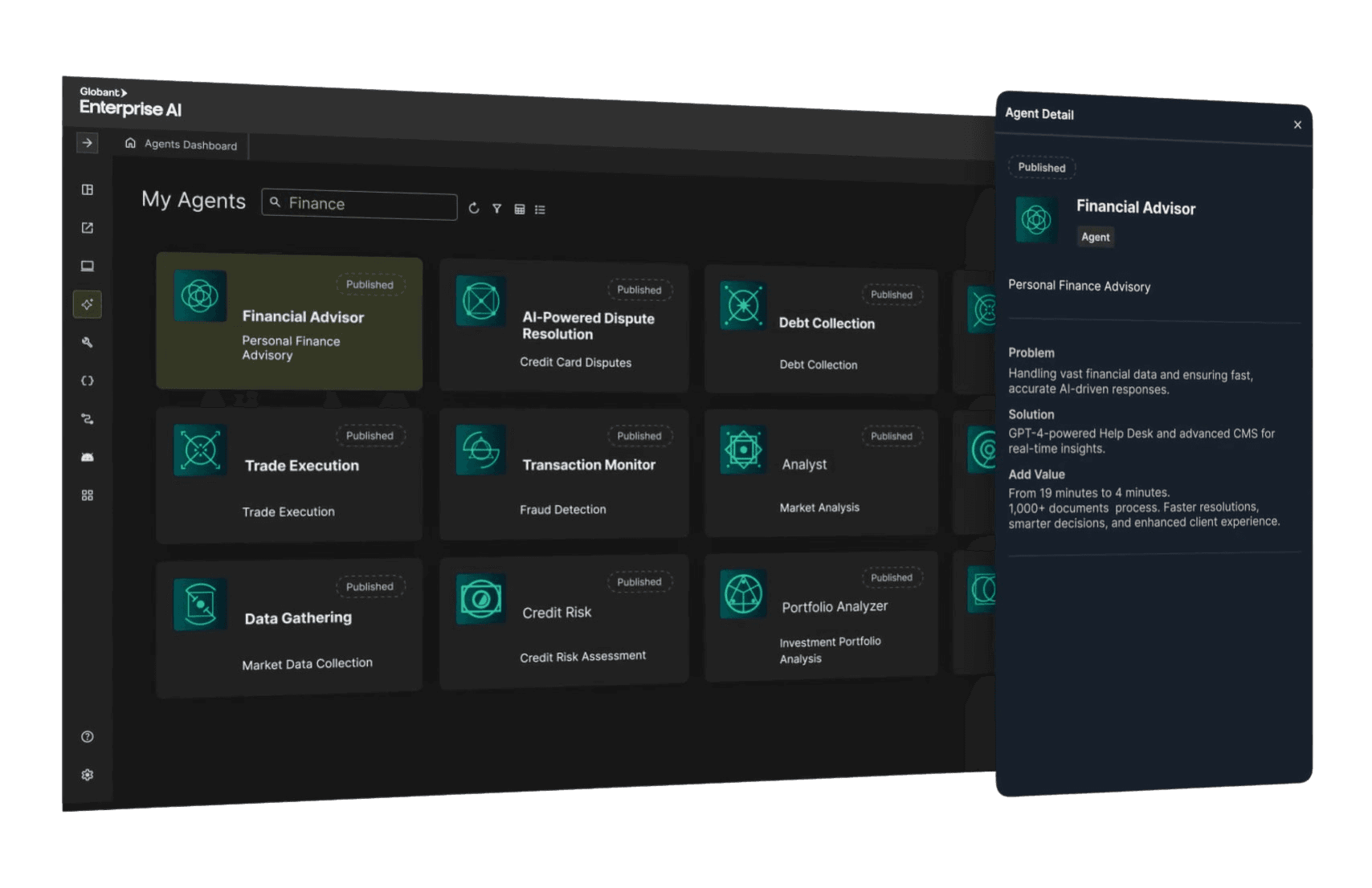Open the filter funnel icon

497,209
